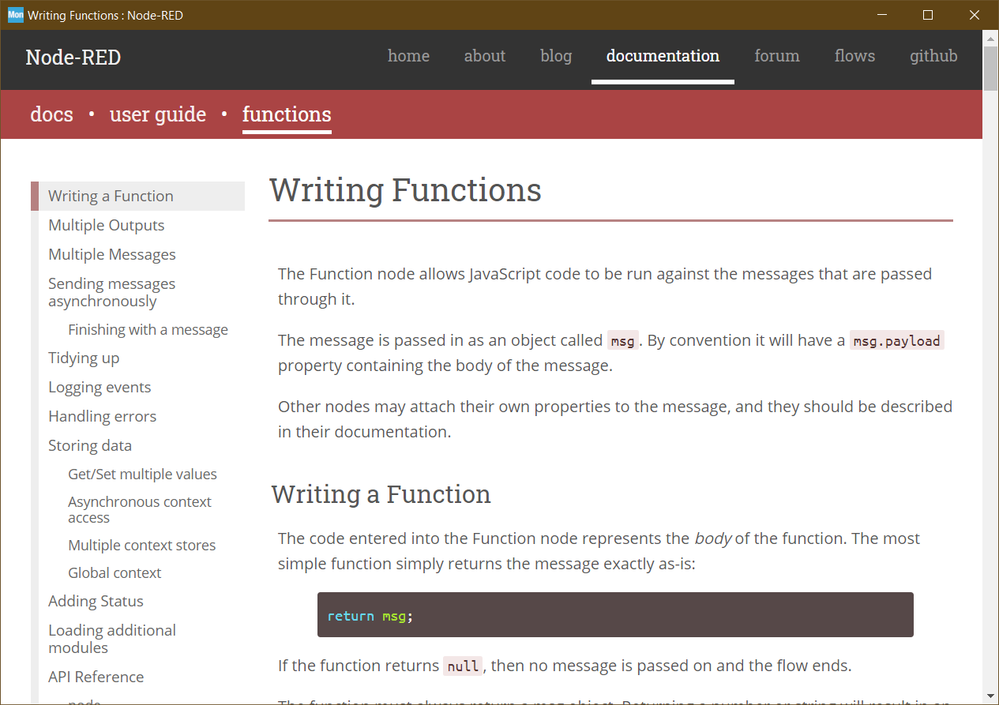This screenshot has height=705, width=999.
Task: Click the Node-RED site logo text
Action: [x=73, y=57]
